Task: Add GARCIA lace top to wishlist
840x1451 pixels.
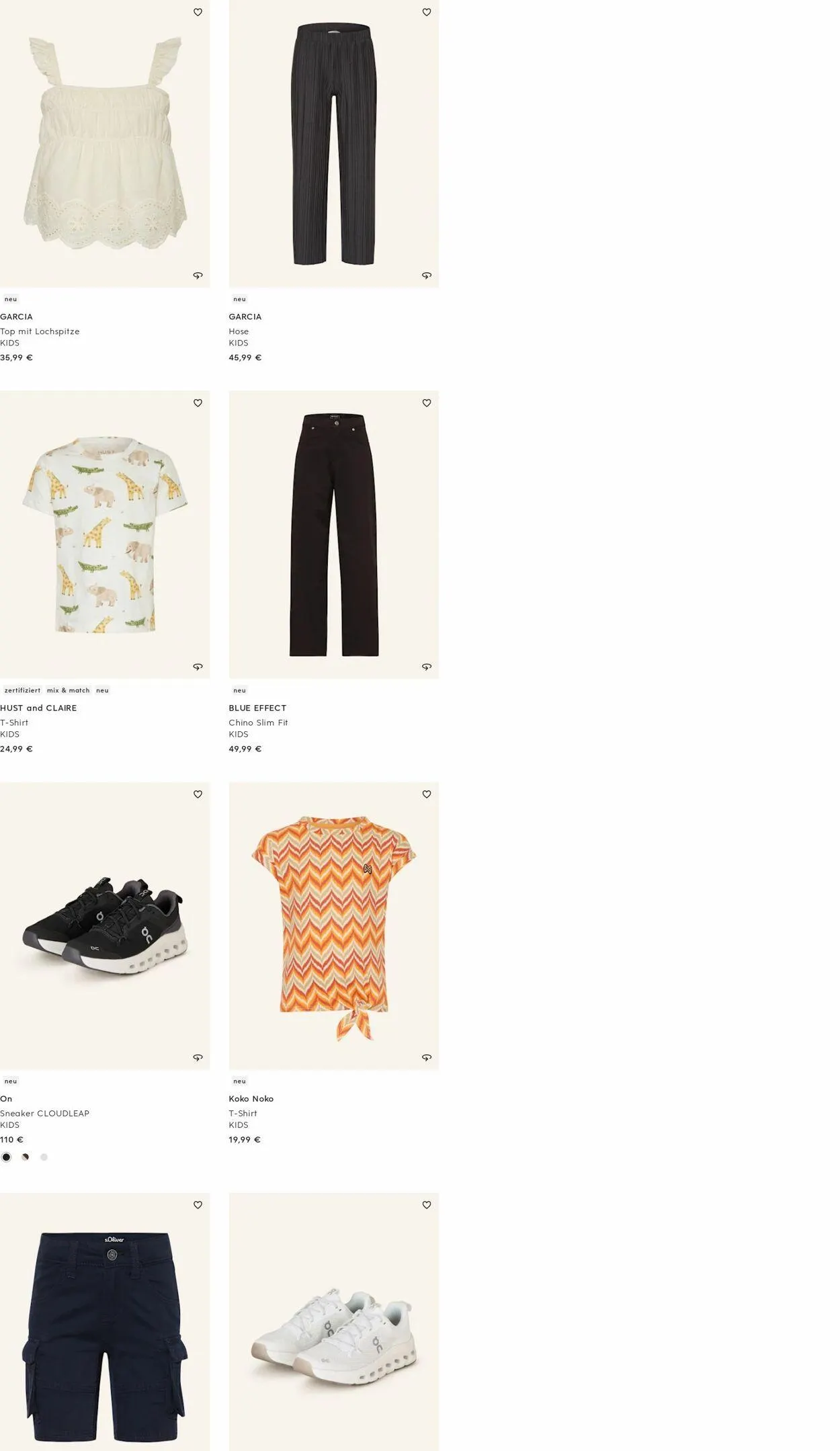Action: coord(198,12)
